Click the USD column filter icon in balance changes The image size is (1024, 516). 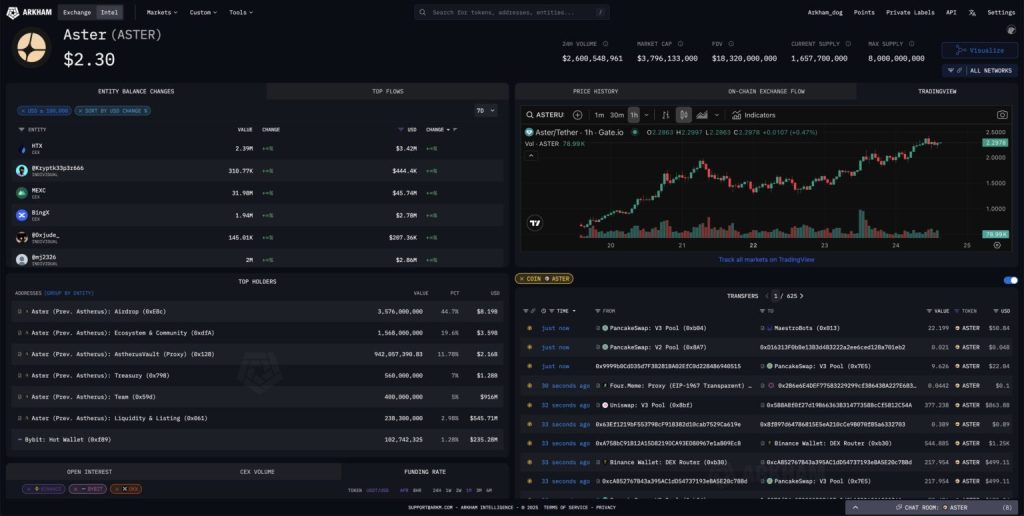[x=401, y=129]
